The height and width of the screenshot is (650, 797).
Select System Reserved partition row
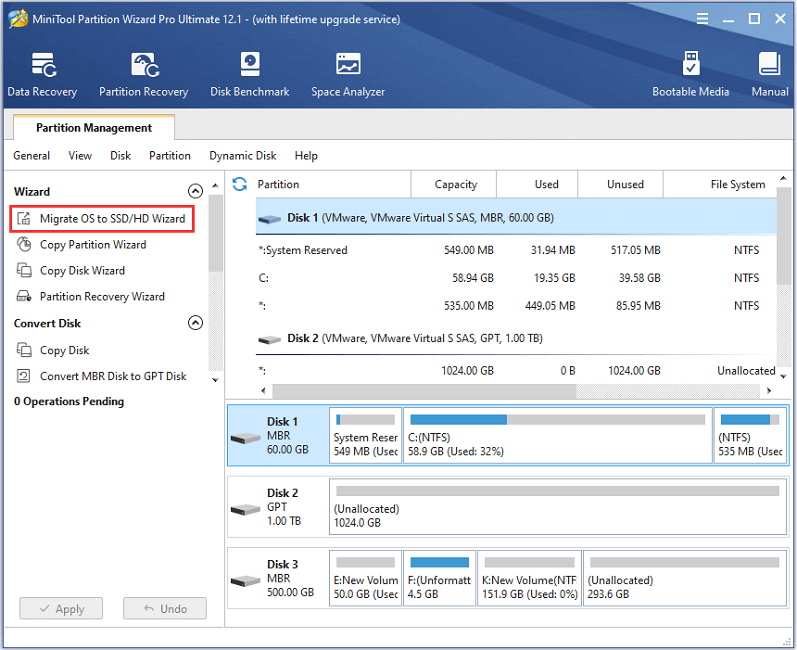(516, 250)
